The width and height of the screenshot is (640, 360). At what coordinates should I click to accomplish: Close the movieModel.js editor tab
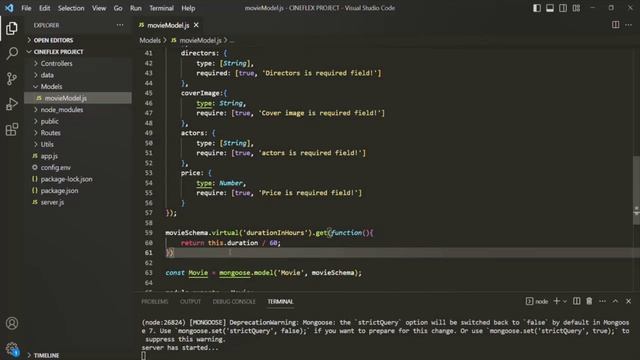[196, 25]
